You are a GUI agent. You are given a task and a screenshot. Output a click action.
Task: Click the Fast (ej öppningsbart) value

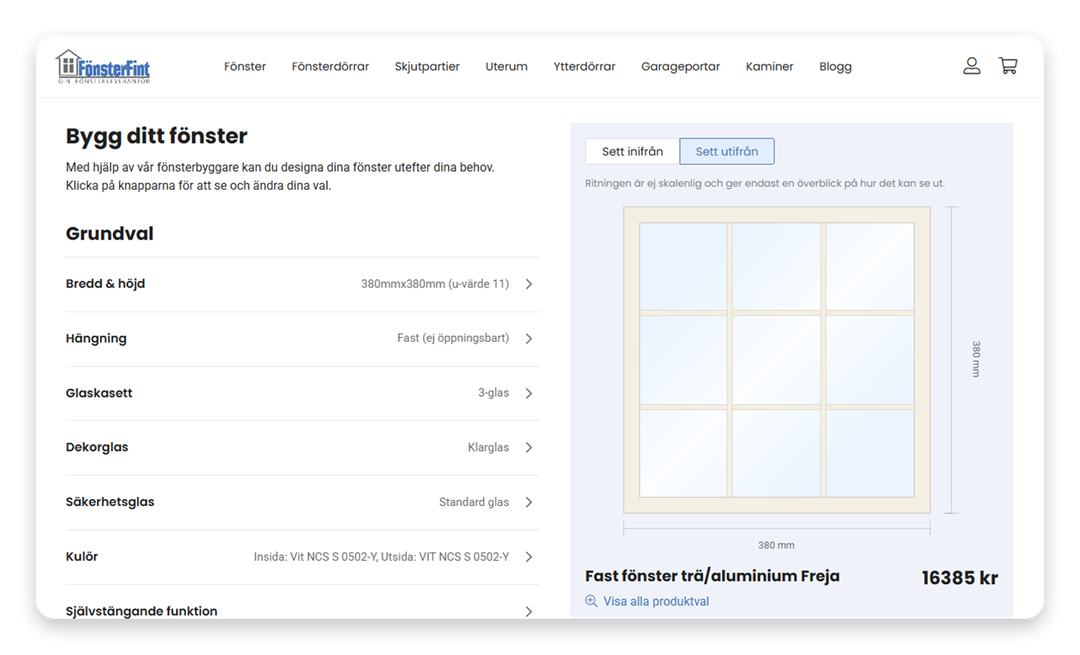[453, 338]
